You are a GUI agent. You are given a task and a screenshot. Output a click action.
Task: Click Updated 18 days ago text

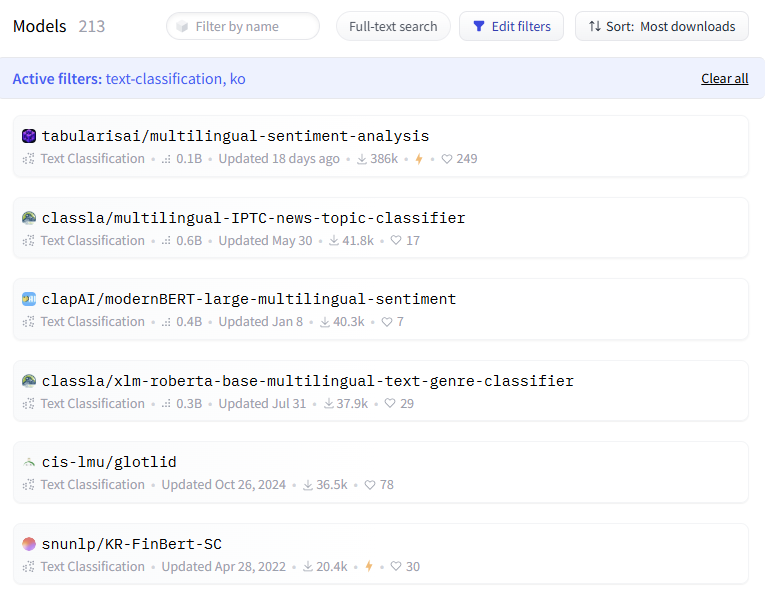279,159
